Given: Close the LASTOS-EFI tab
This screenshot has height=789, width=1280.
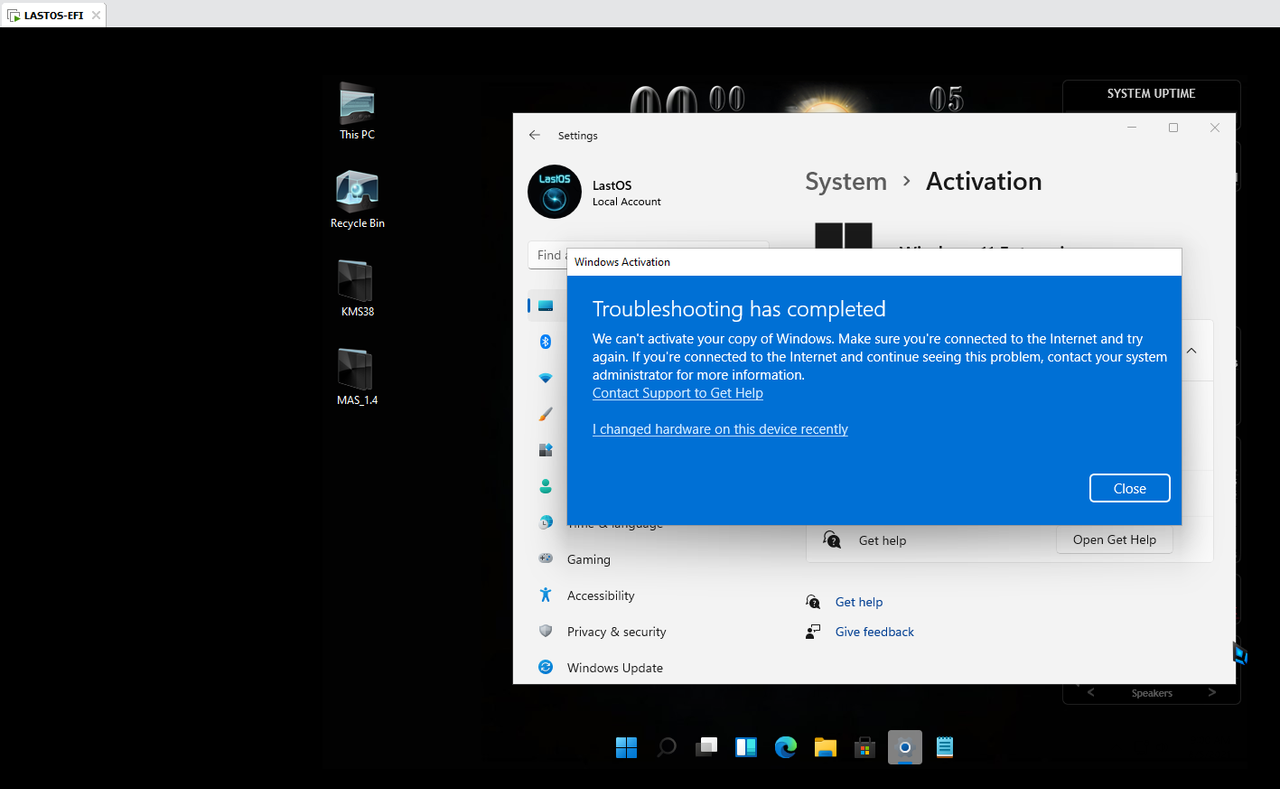Looking at the screenshot, I should 95,16.
